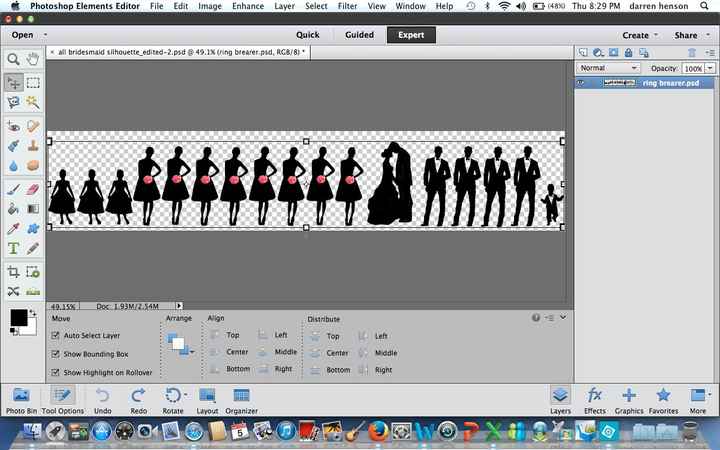Select the Straighten tool
Image resolution: width=720 pixels, height=450 pixels.
point(33,291)
